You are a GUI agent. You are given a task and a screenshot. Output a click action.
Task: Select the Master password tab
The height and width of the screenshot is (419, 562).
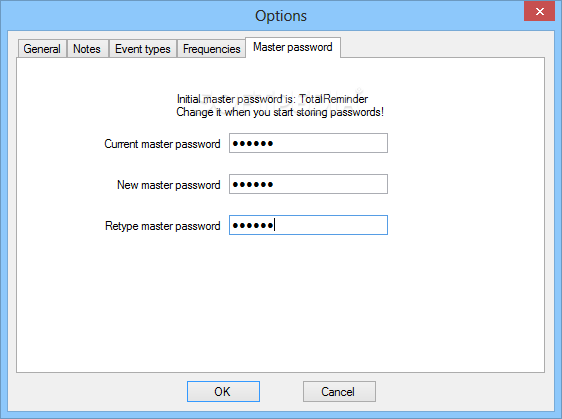point(293,47)
